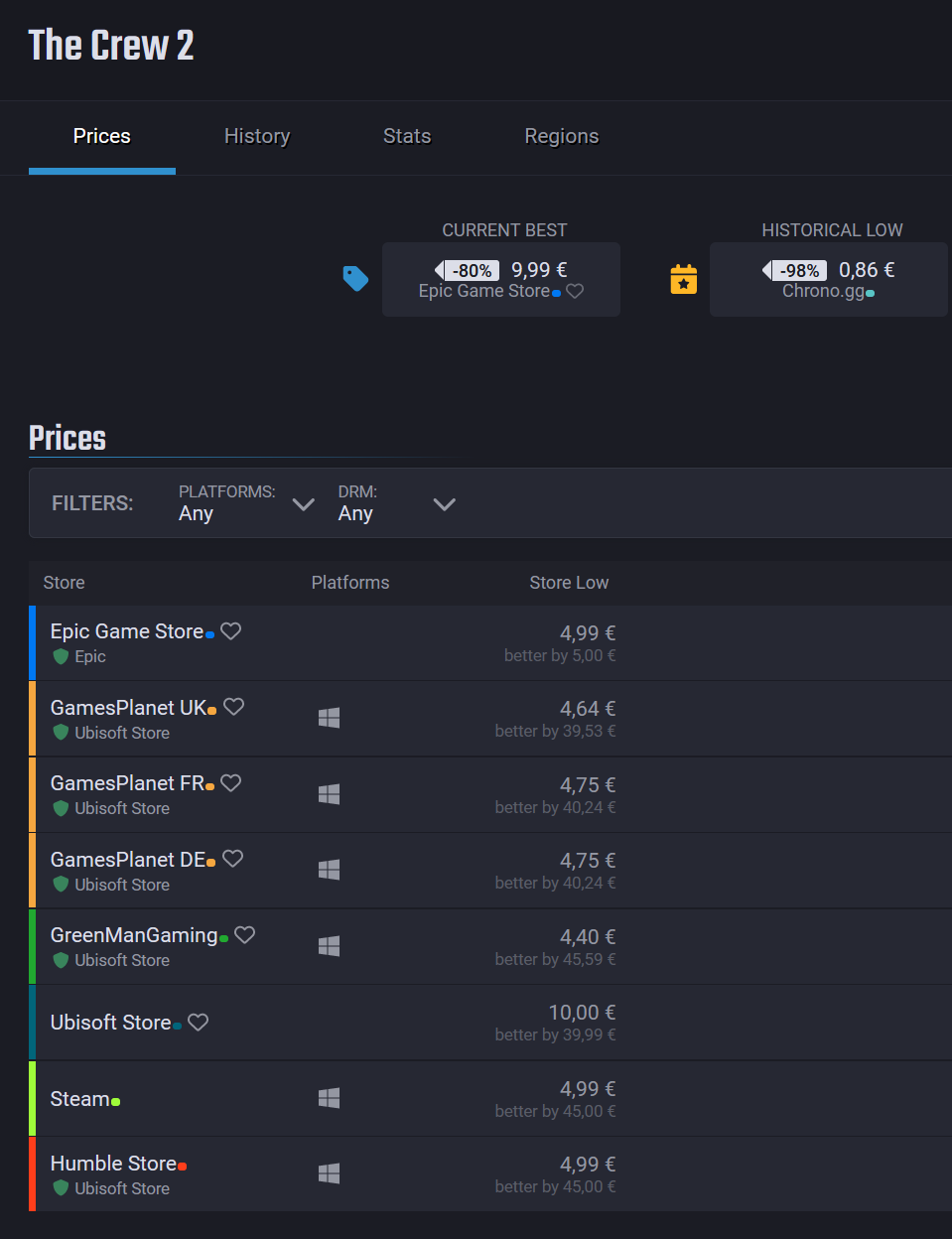Click shield icon under Humble Store

(61, 1188)
